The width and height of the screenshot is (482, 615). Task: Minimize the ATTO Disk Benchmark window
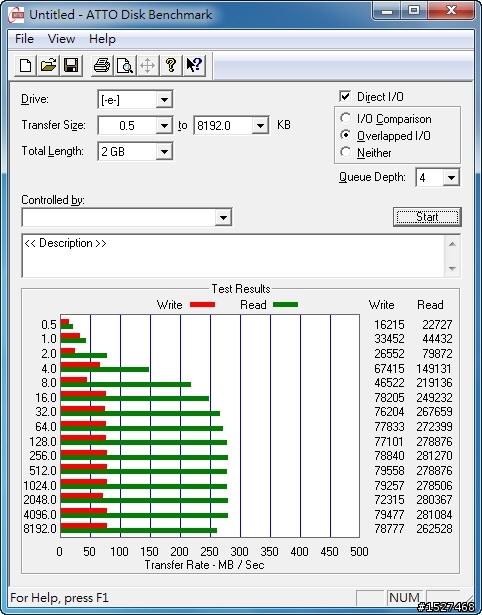coord(387,11)
